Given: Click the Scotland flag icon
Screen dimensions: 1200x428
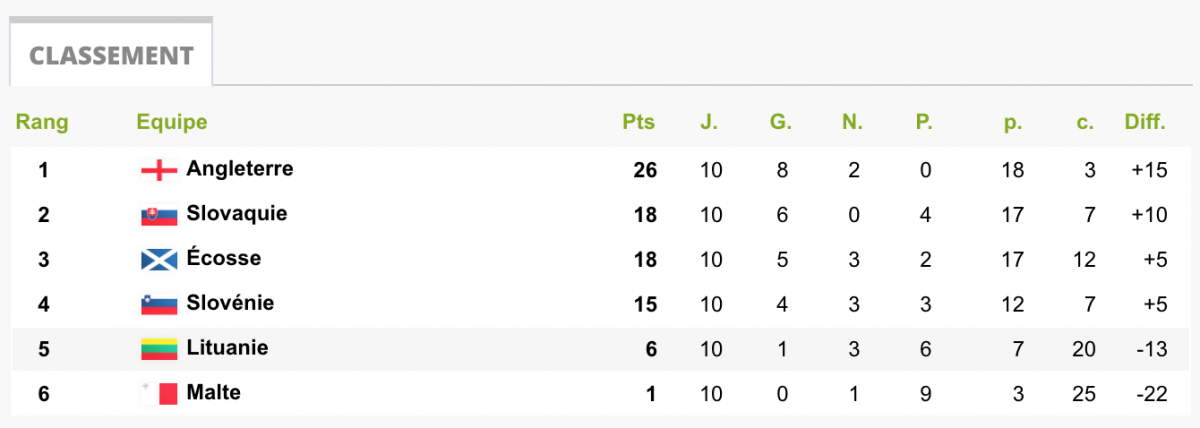Looking at the screenshot, I should (x=159, y=260).
